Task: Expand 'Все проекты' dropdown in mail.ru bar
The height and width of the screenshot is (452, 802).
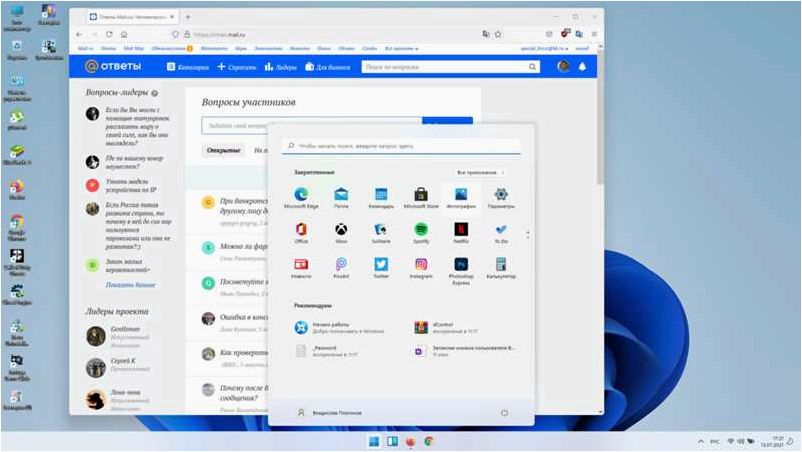Action: coord(402,49)
